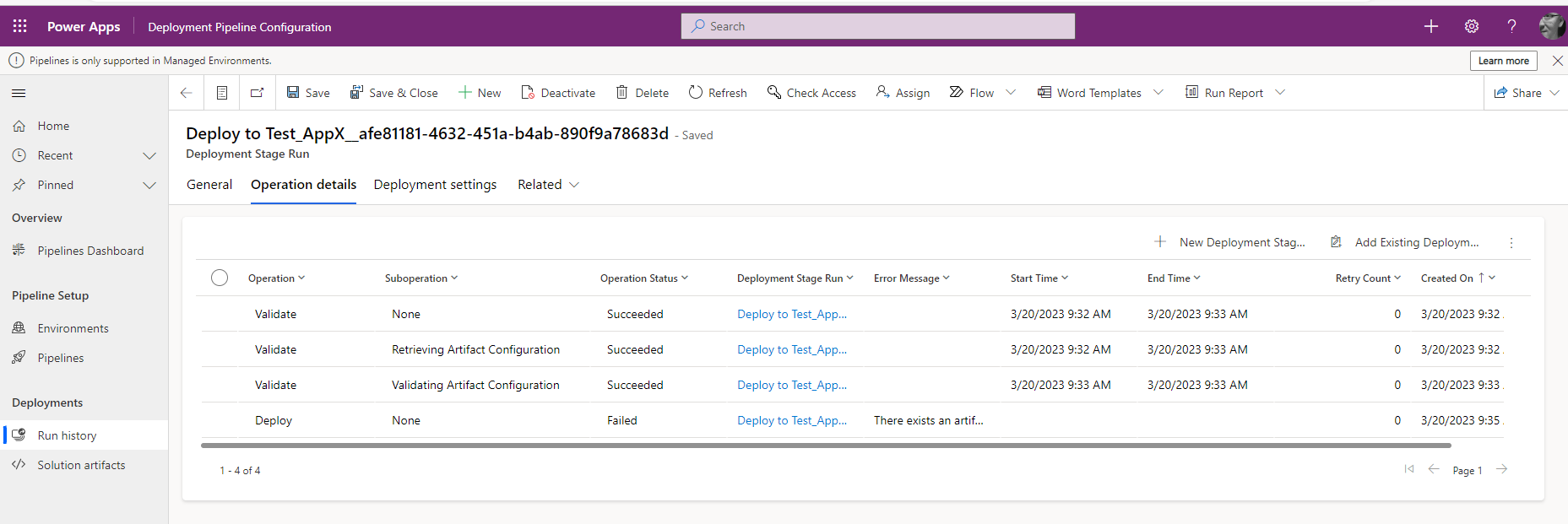Collapse the hamburger navigation menu
The image size is (1568, 524).
tap(19, 93)
